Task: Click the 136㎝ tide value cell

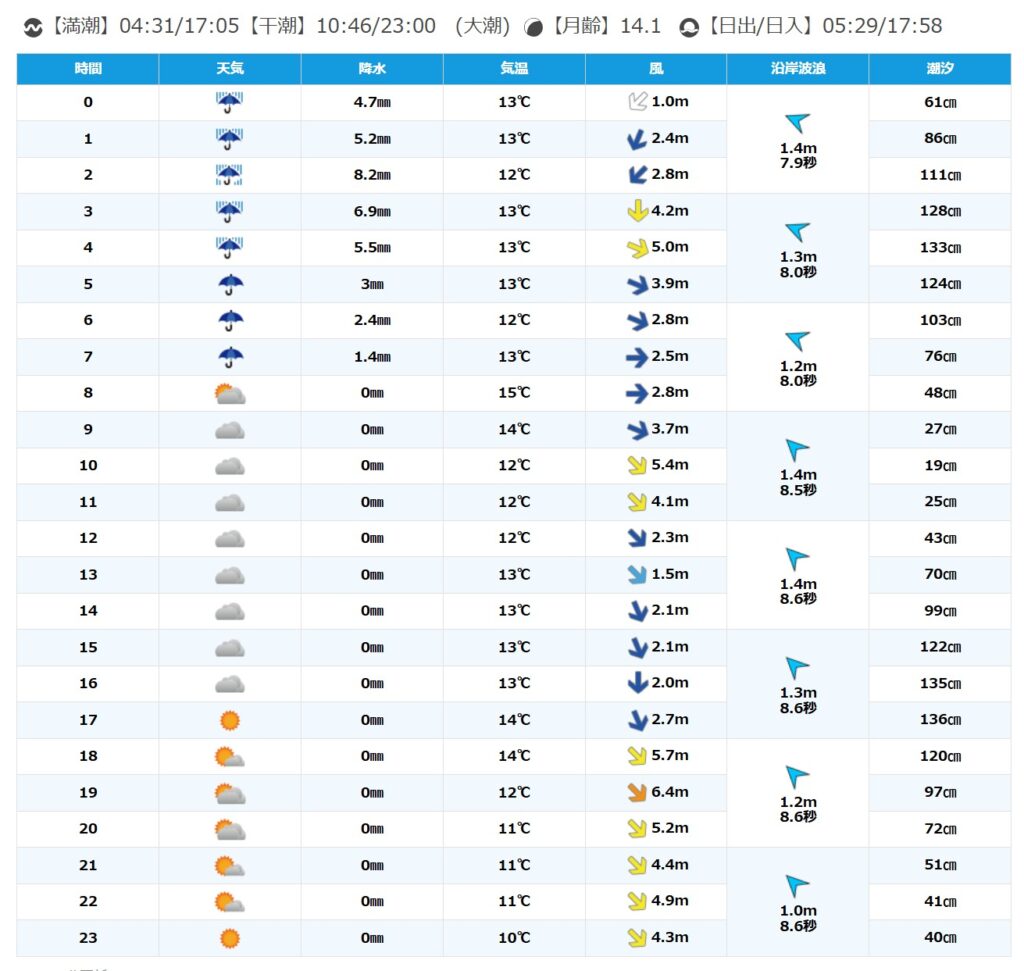Action: (x=939, y=720)
